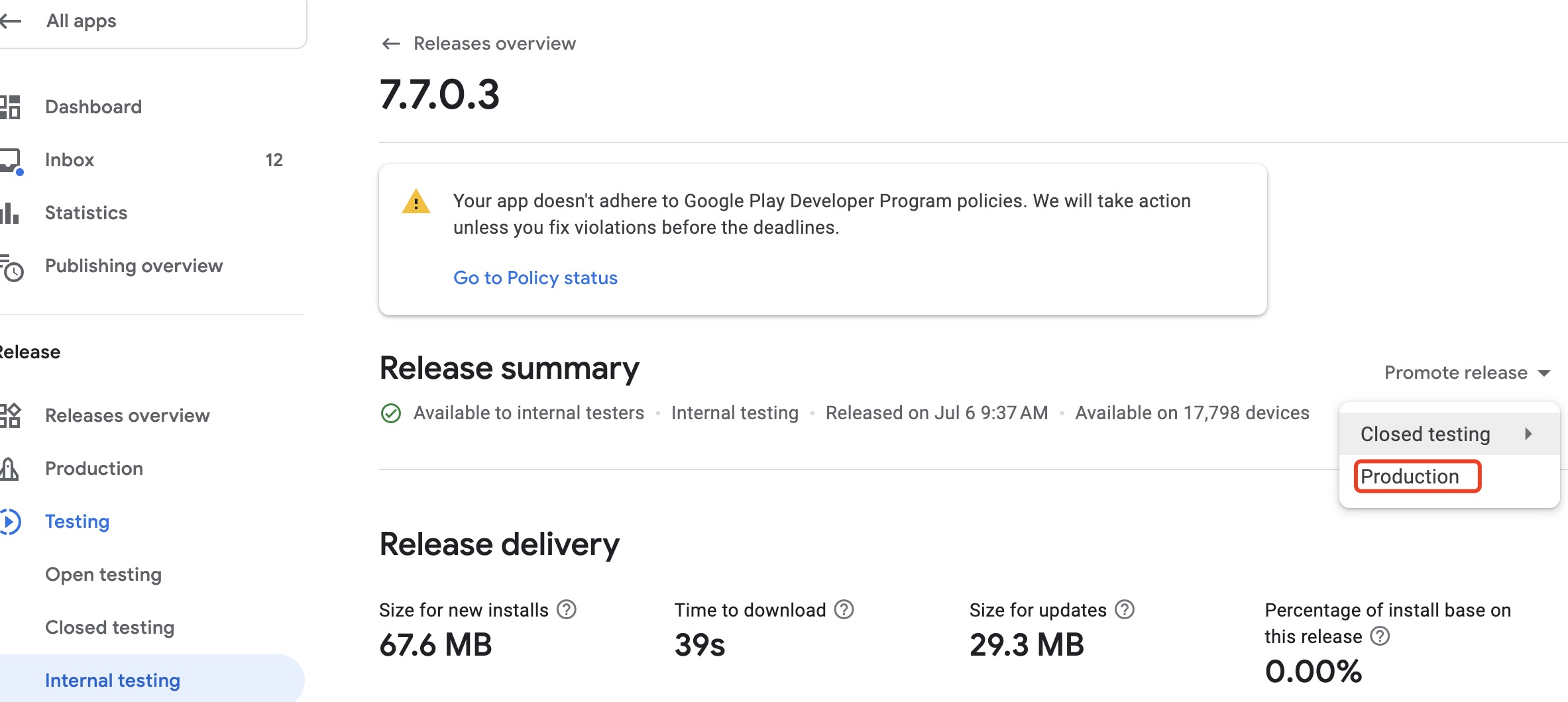1568x702 pixels.
Task: Click Released on Jul 6 9:37 AM text
Action: pos(937,413)
